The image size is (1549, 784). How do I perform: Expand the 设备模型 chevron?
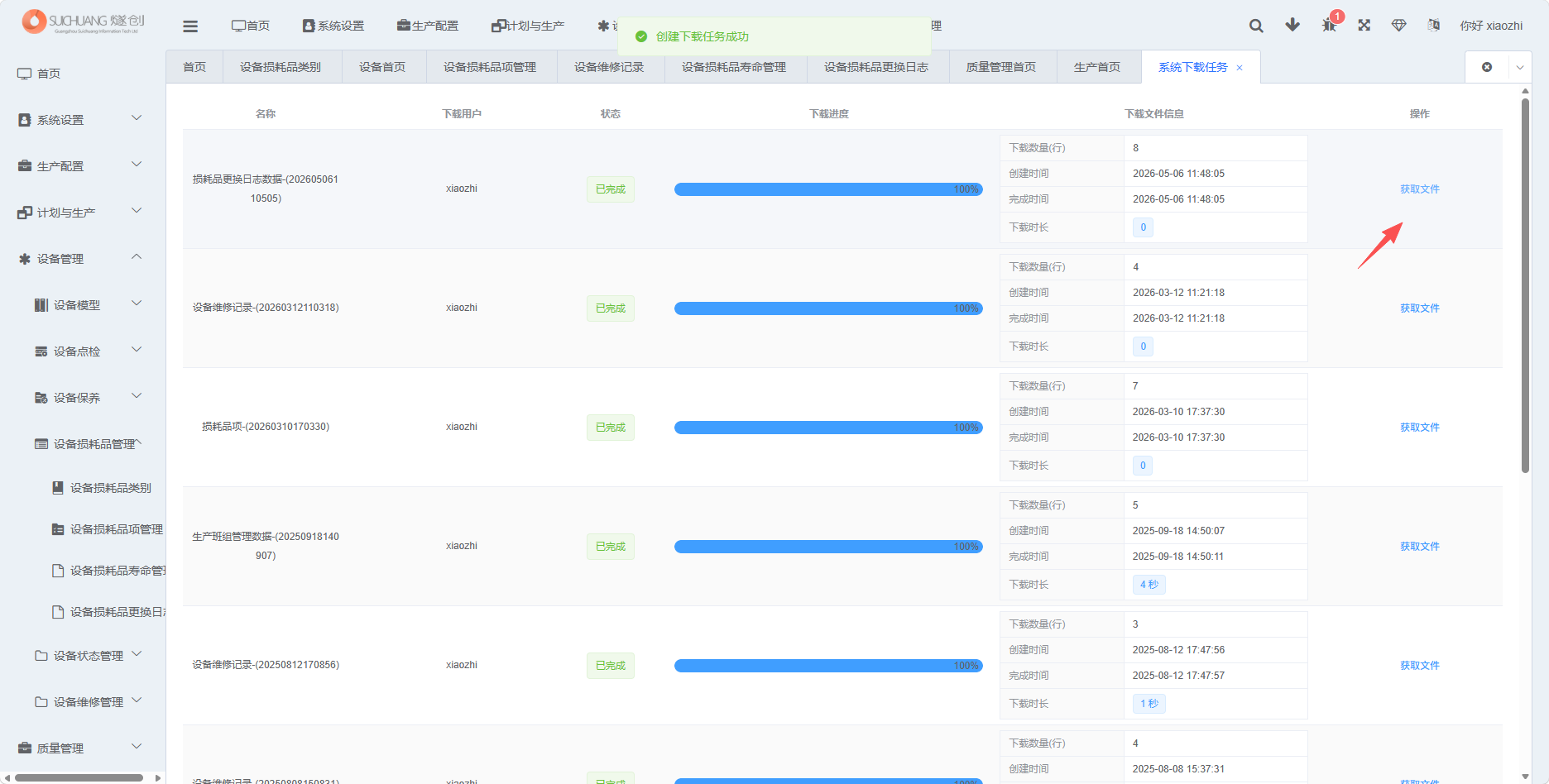tap(137, 304)
